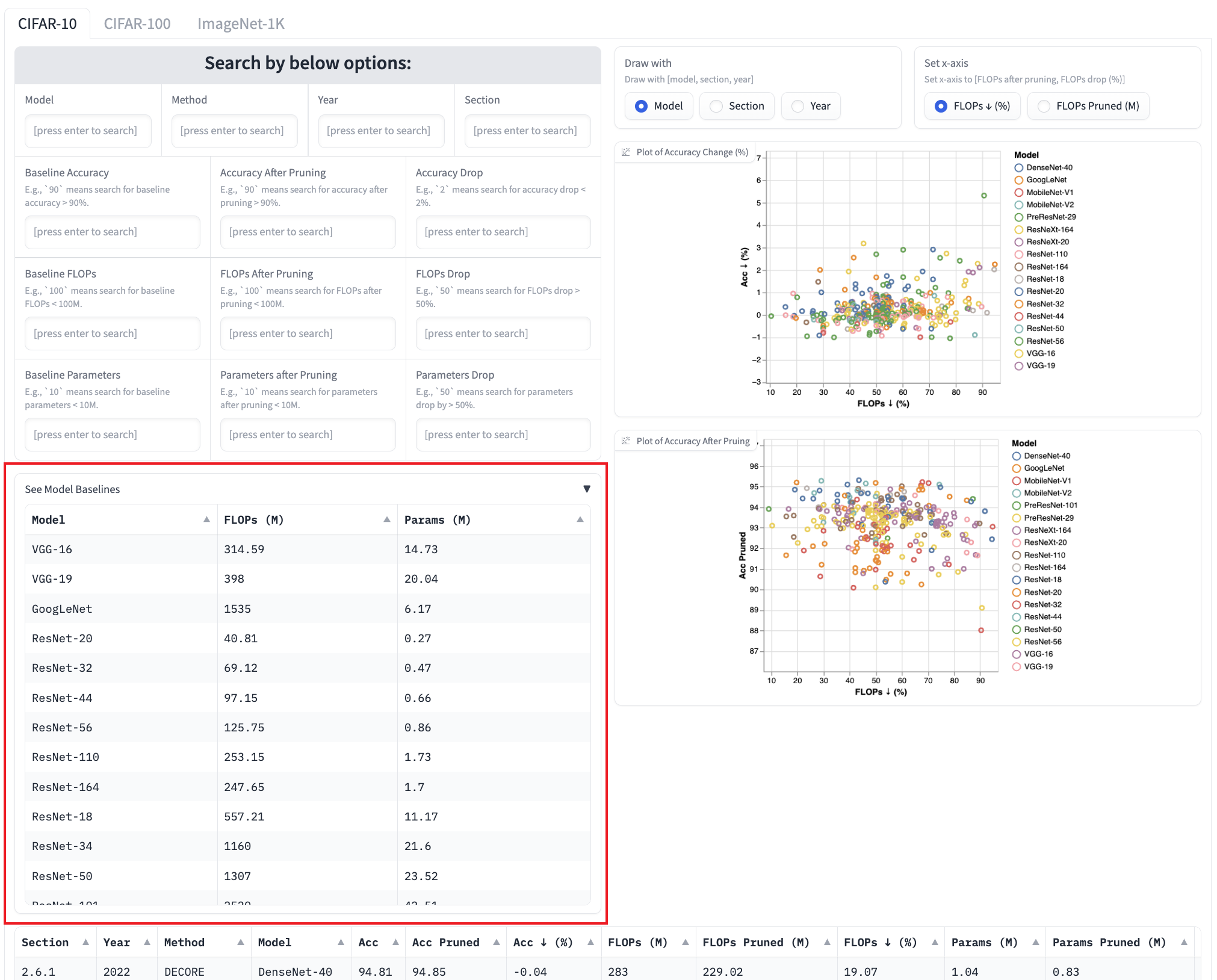Collapse the See Model Baselines accordion arrow

587,489
